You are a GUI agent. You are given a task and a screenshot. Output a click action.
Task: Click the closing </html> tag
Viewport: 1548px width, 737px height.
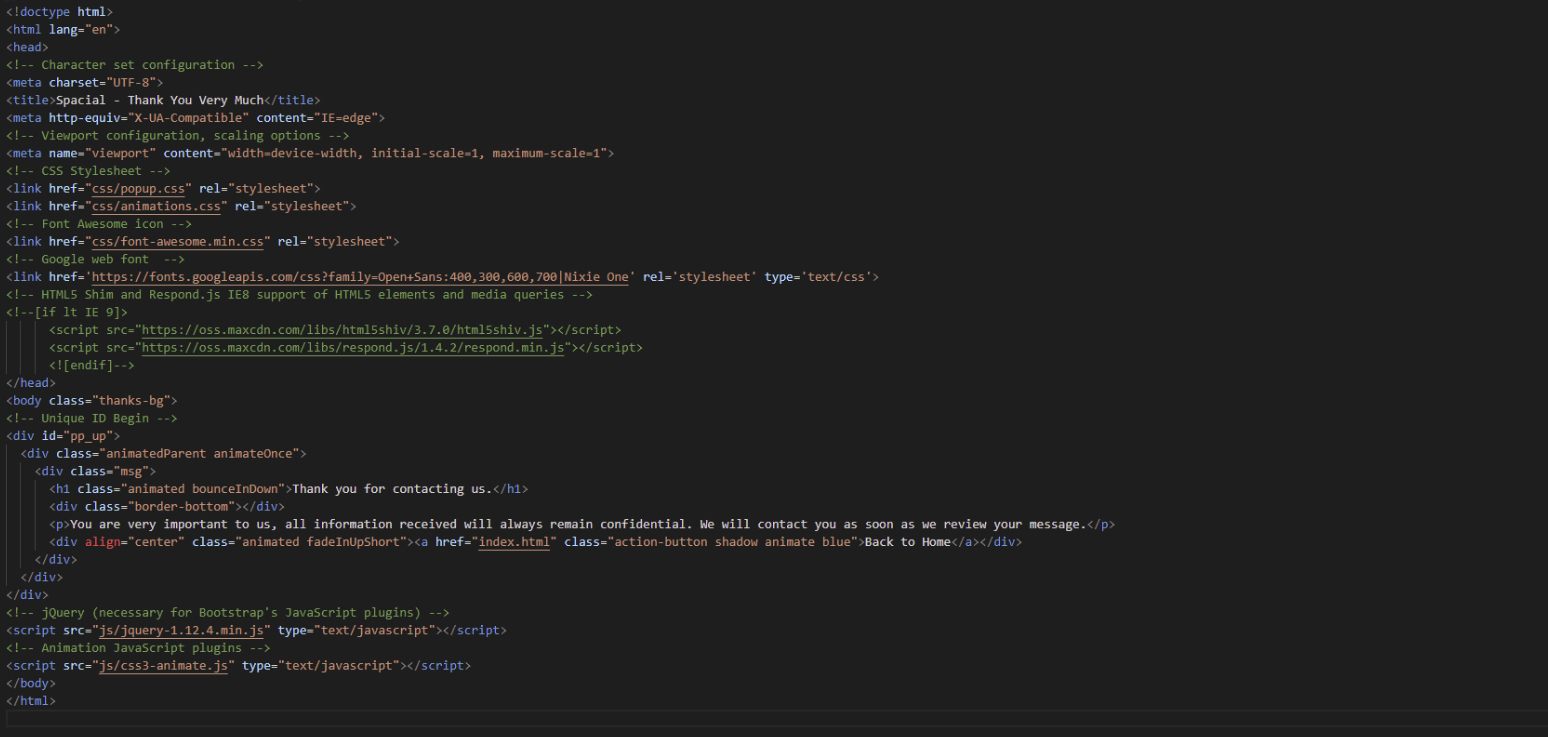coord(31,701)
